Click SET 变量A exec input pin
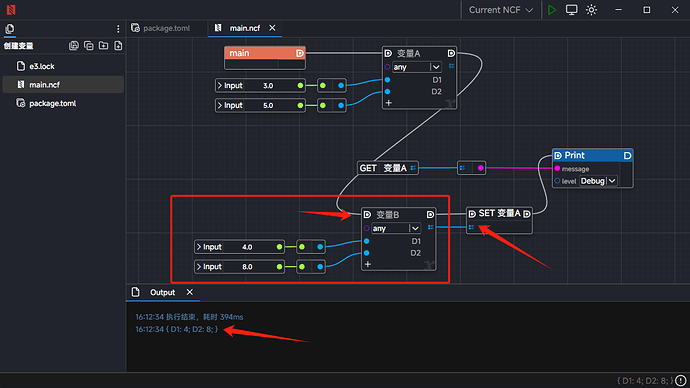690x388 pixels. [x=472, y=214]
